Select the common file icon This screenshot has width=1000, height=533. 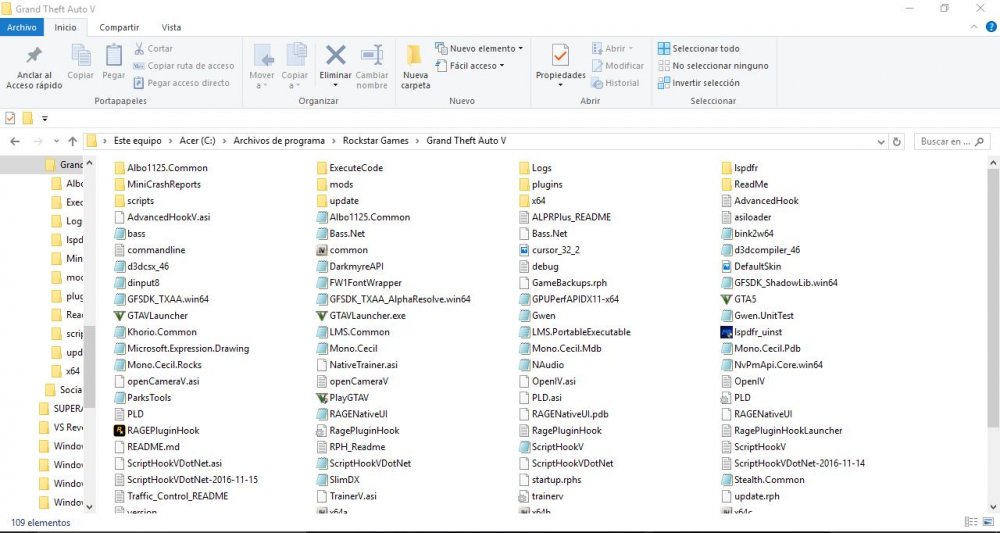[x=322, y=250]
